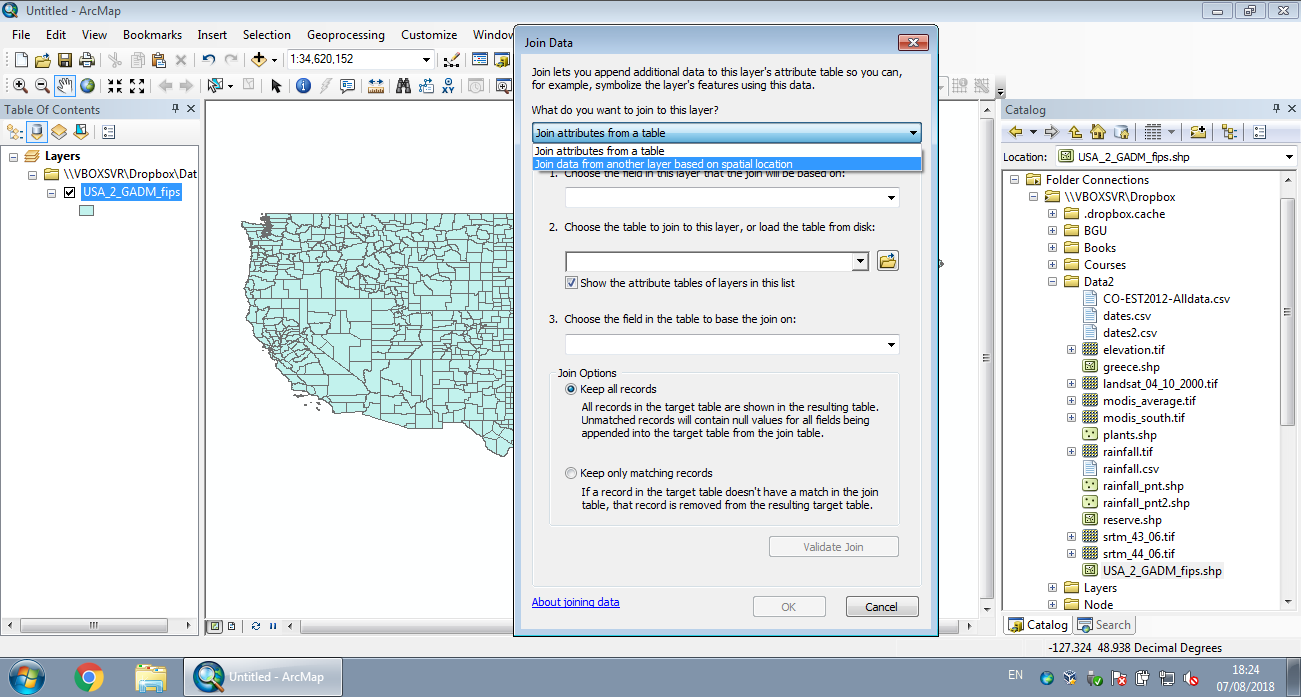Uncheck Show the attribute tables of layers
The width and height of the screenshot is (1301, 697).
coord(571,282)
